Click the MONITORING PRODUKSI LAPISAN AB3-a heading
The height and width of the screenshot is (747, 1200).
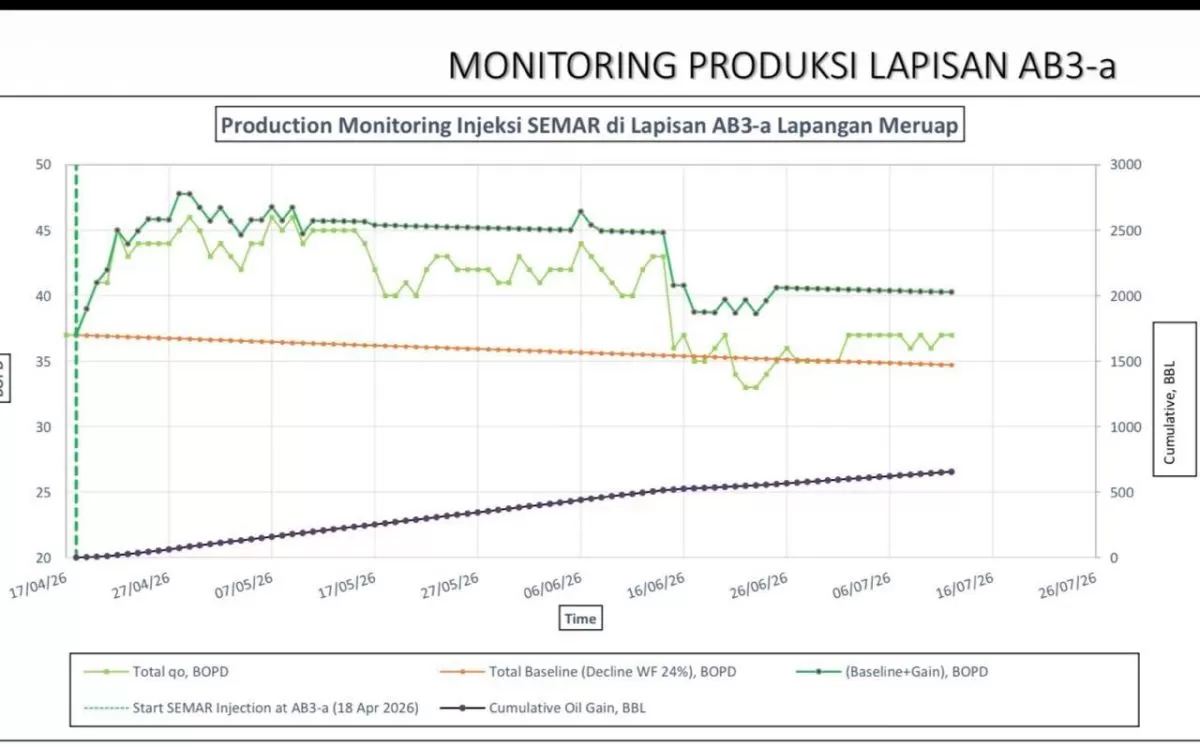[782, 64]
